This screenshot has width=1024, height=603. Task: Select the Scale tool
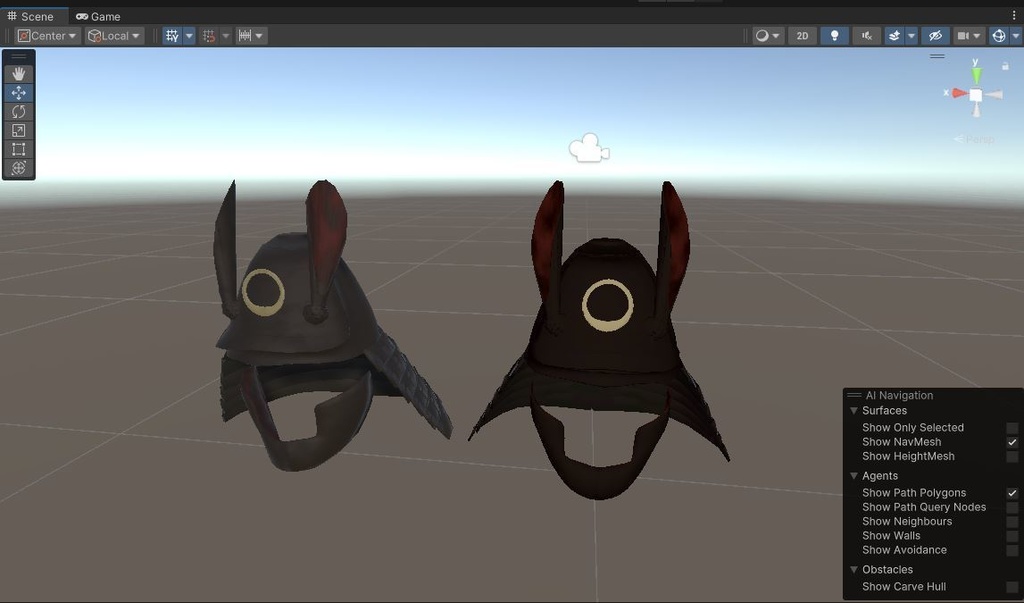coord(18,131)
